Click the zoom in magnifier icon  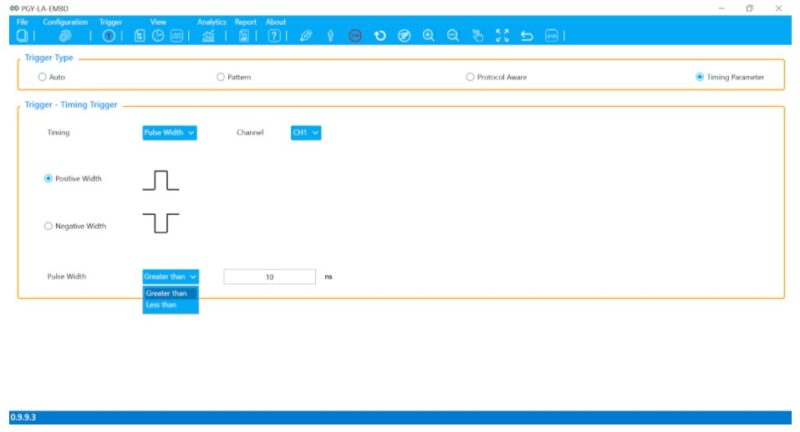tap(428, 36)
